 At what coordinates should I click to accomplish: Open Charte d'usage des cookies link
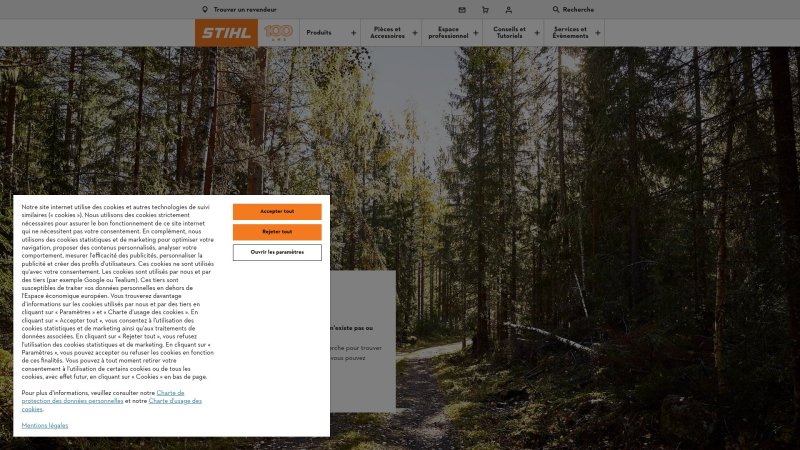pyautogui.click(x=112, y=405)
